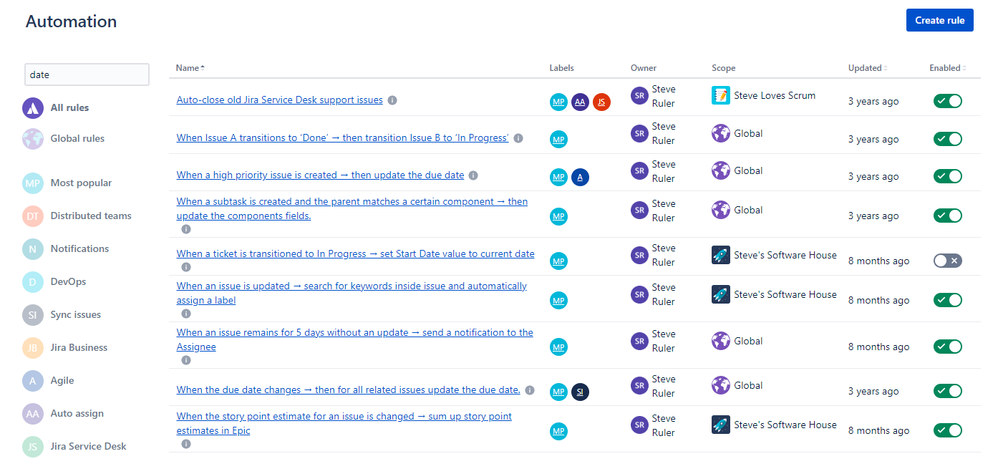Toggle the 5 days without update rule switch
This screenshot has height=464, width=998.
click(948, 347)
